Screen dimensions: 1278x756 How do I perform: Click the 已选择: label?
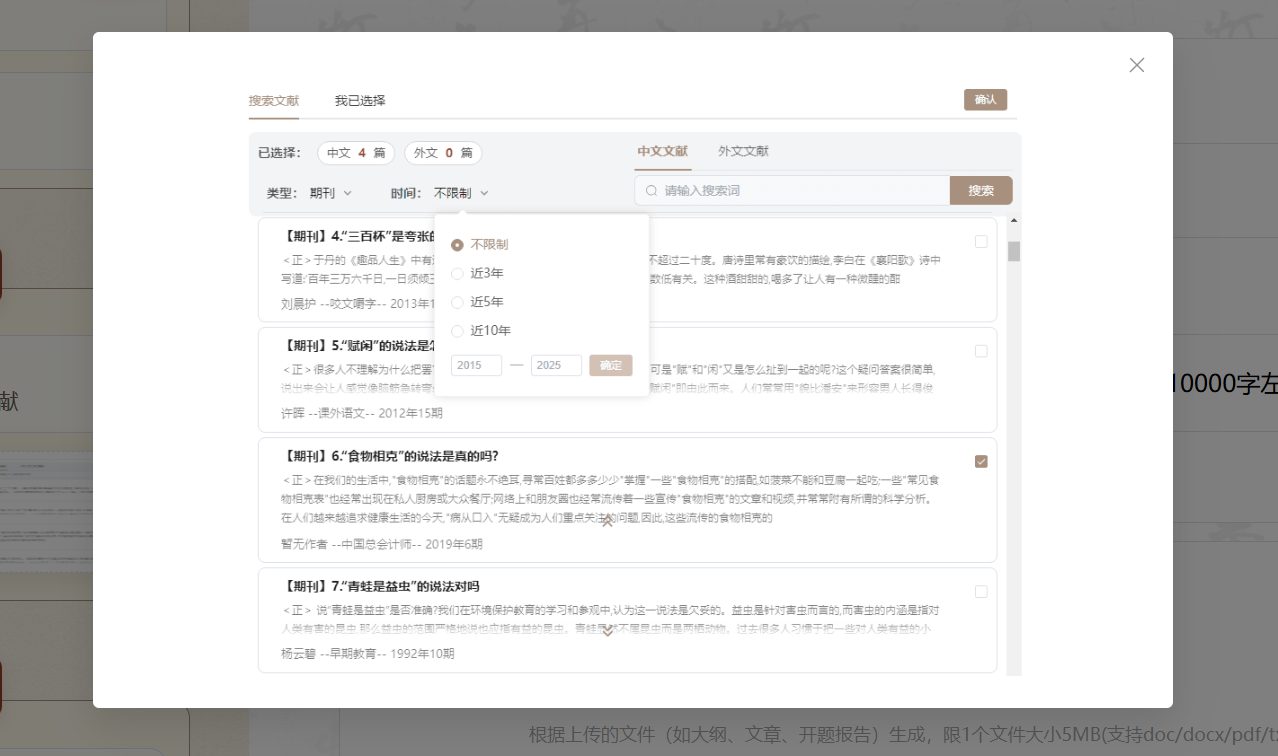click(279, 153)
